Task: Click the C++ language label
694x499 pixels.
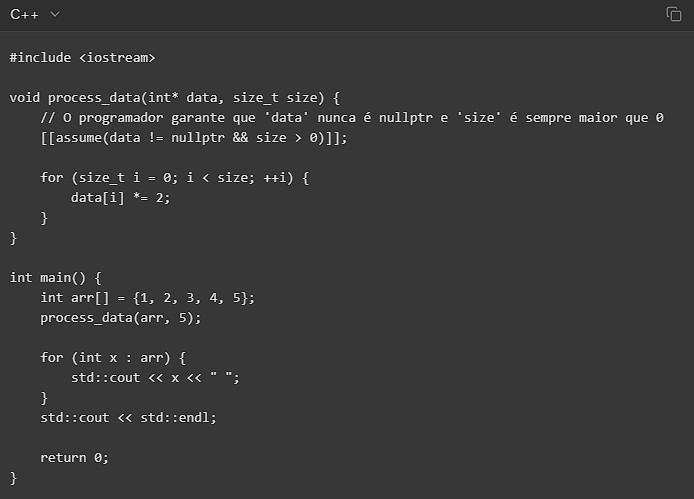Action: pyautogui.click(x=25, y=14)
